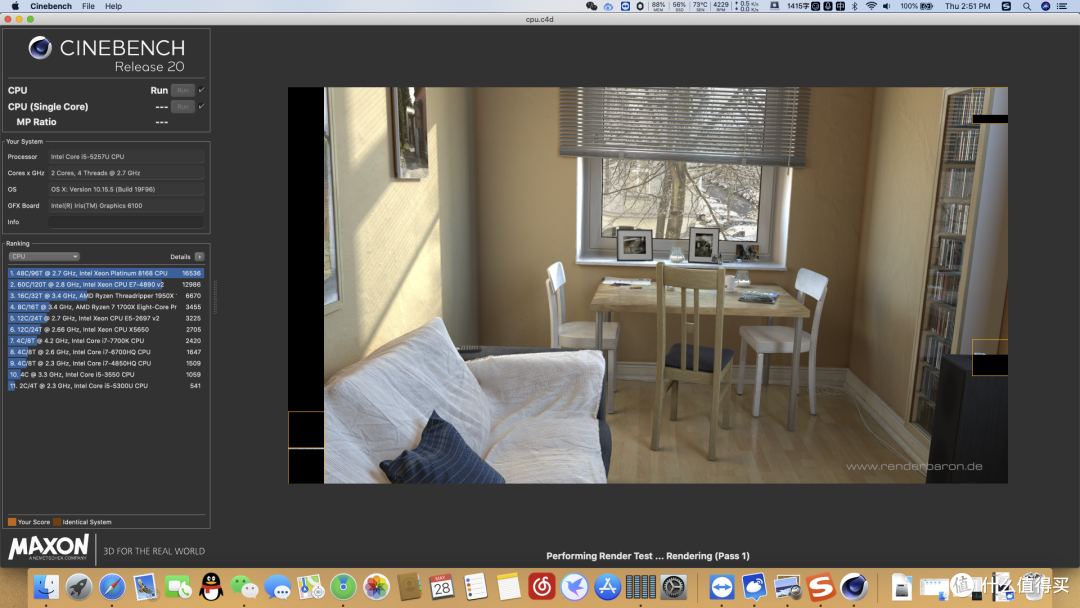Select ranking row Intel Xeon CPU X5650
The image size is (1080, 608).
tap(105, 329)
